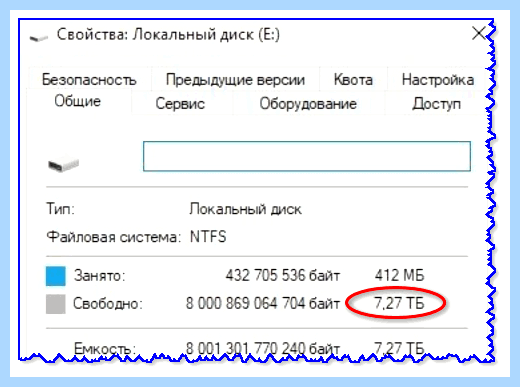Open the Безопасность tab

[x=89, y=80]
